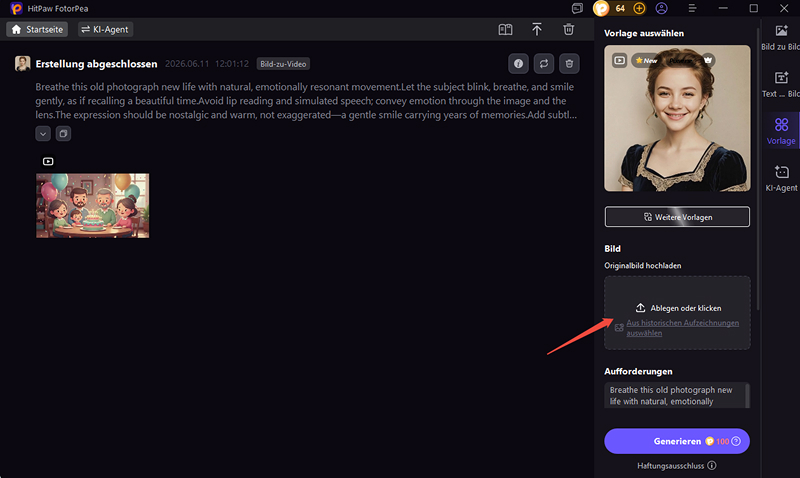Open the Aus historischen Aufzeichnungen auswählen link

pos(683,328)
